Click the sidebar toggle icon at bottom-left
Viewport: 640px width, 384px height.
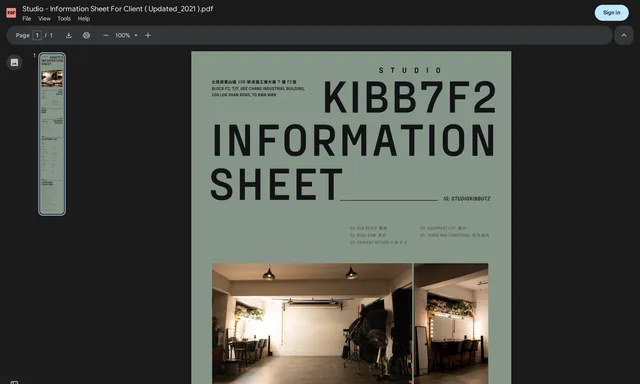(14, 382)
